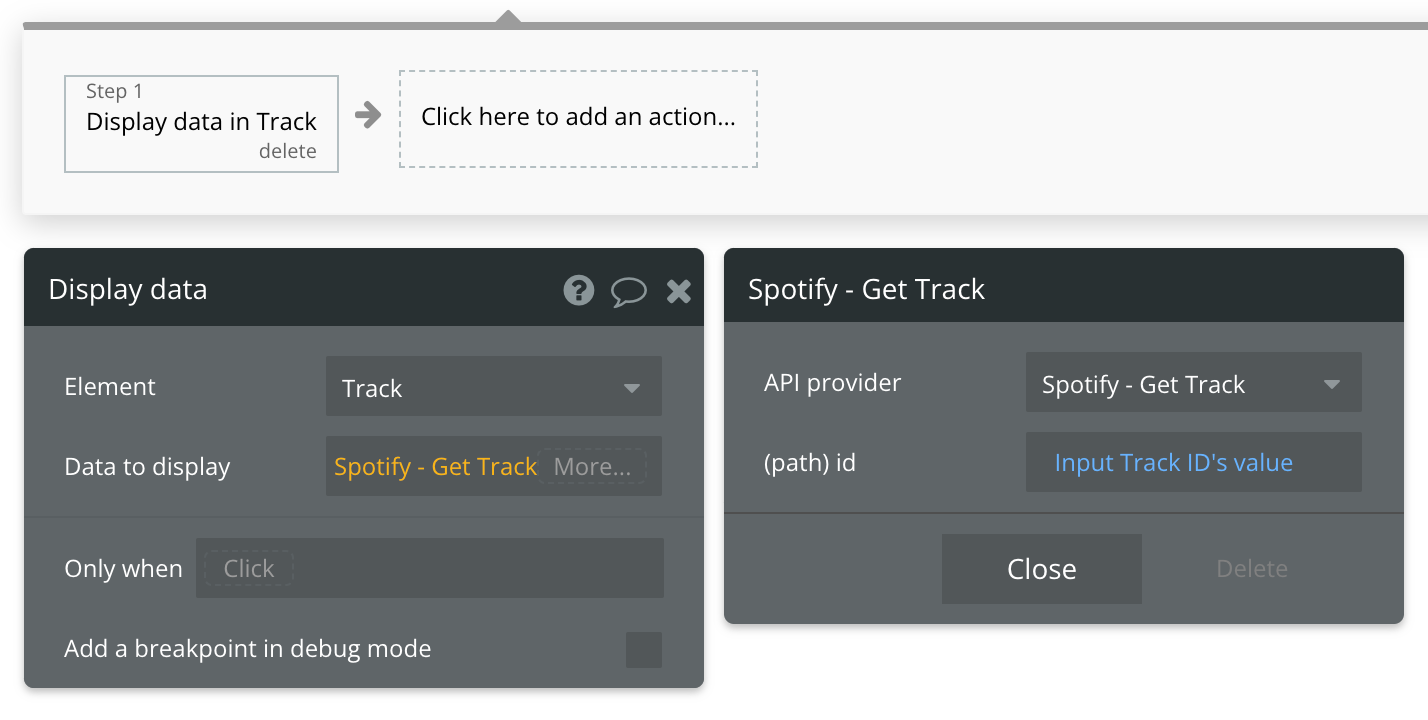Click the triangle pointer atop the workflow panel

(509, 17)
